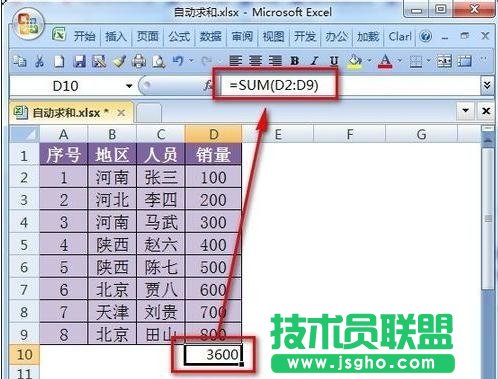Image resolution: width=498 pixels, height=379 pixels.
Task: Center-align the cell text
Action: click(x=255, y=61)
